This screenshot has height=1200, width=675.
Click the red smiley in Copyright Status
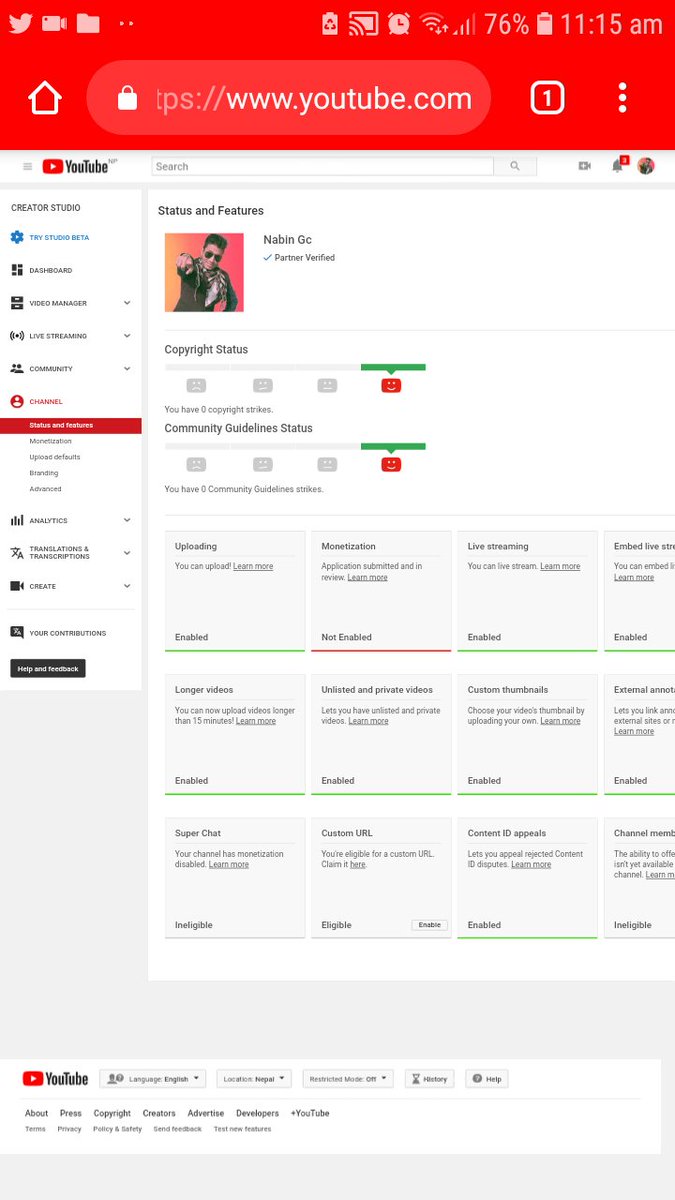(x=391, y=385)
